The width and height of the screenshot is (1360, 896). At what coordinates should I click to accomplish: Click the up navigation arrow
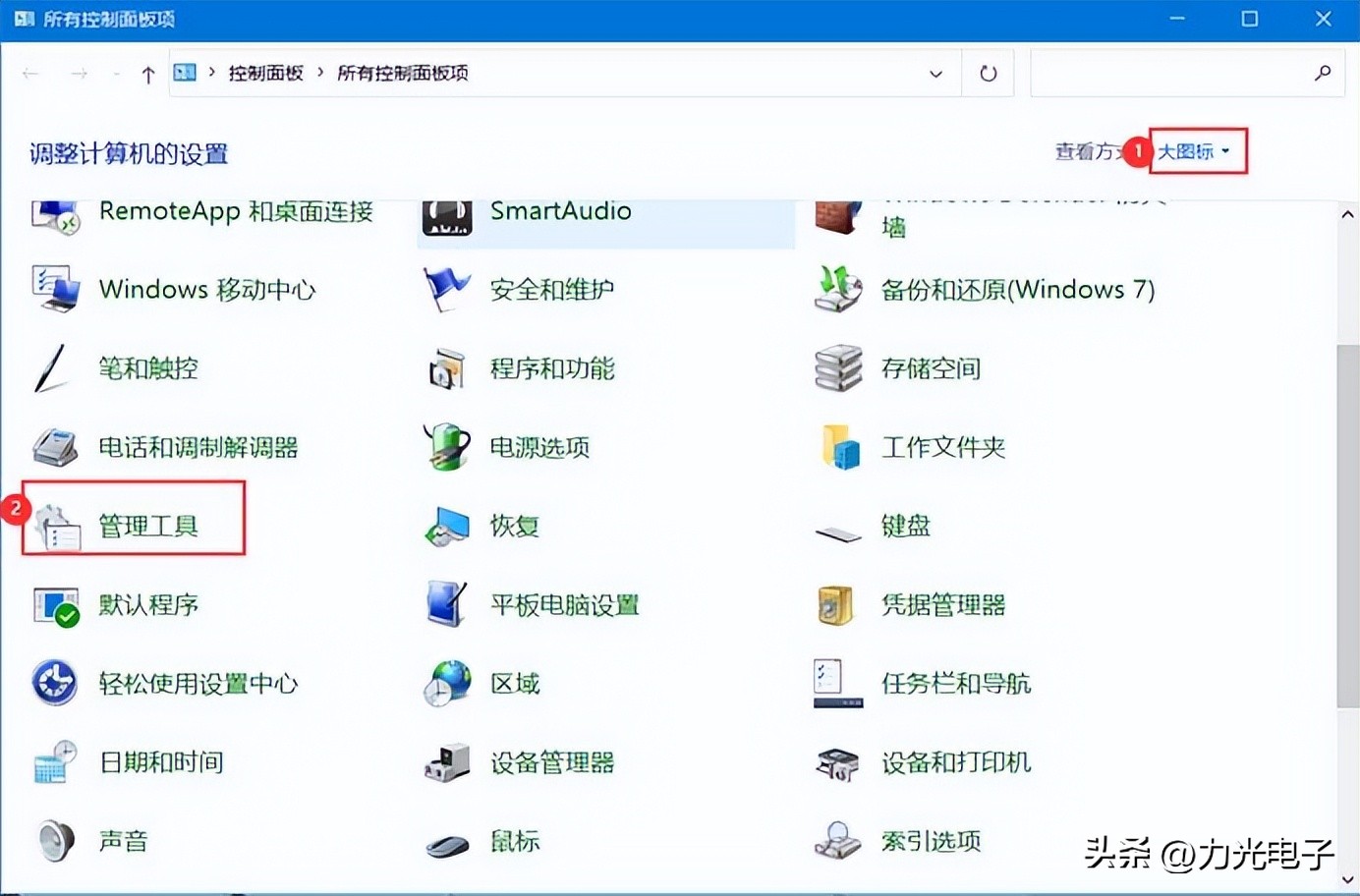(147, 73)
